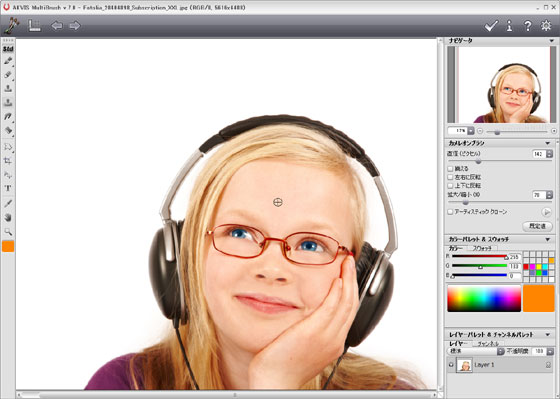
Task: Click the brush size value stepper arrows
Action: (549, 154)
